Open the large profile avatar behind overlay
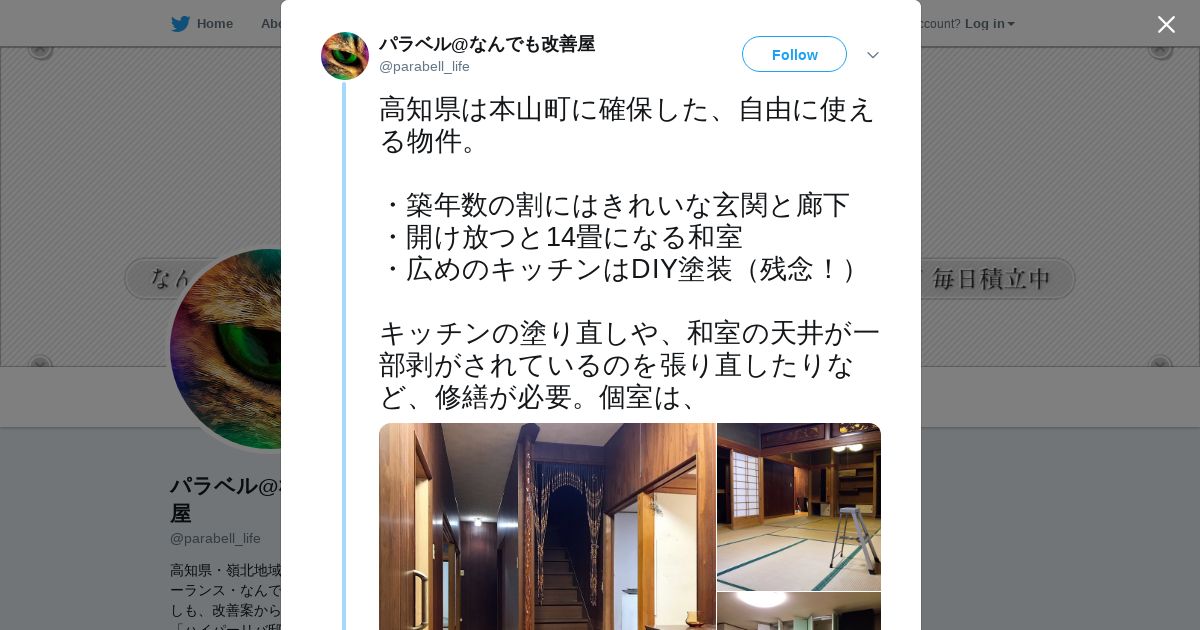This screenshot has height=630, width=1200. coord(225,349)
